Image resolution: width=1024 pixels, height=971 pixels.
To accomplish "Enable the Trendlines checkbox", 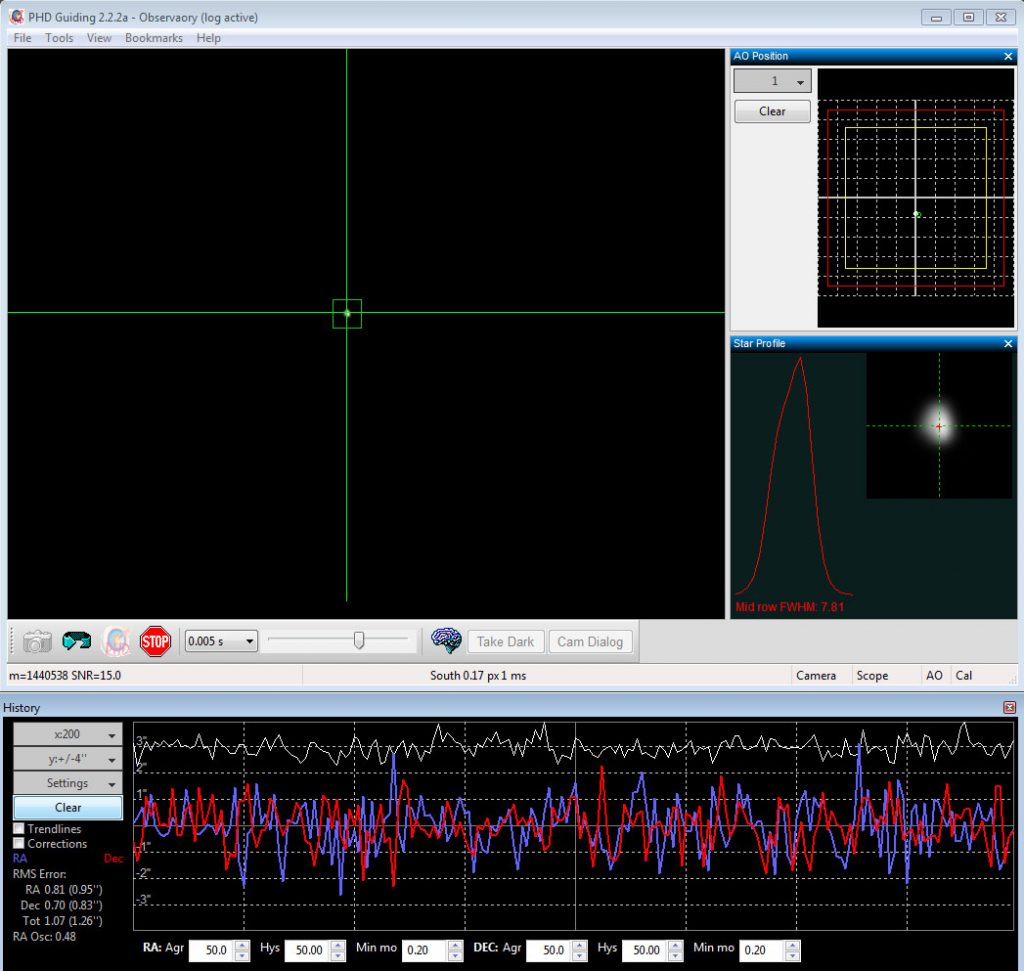I will click(x=17, y=828).
